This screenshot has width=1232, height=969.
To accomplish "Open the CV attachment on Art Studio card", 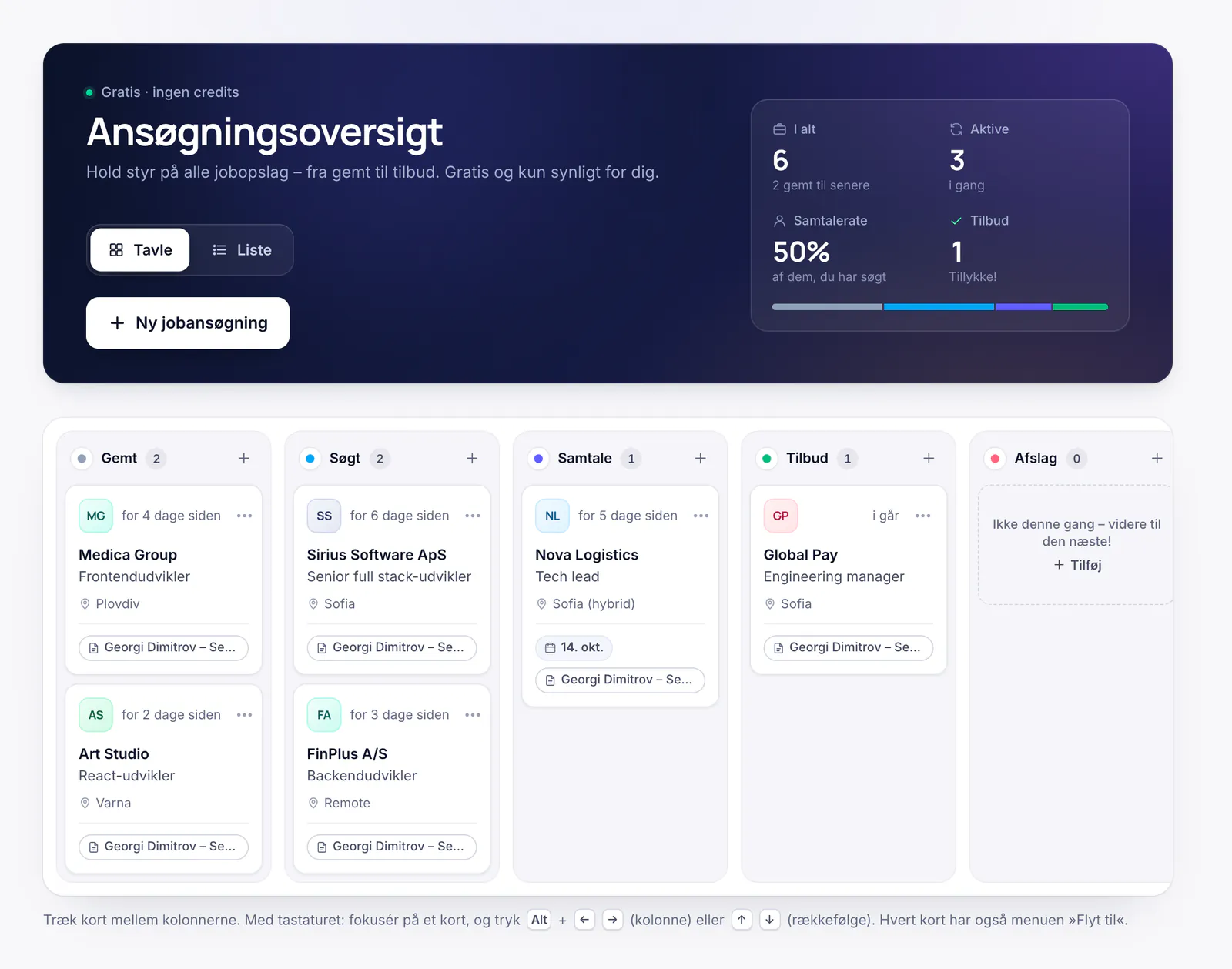I will pos(163,847).
